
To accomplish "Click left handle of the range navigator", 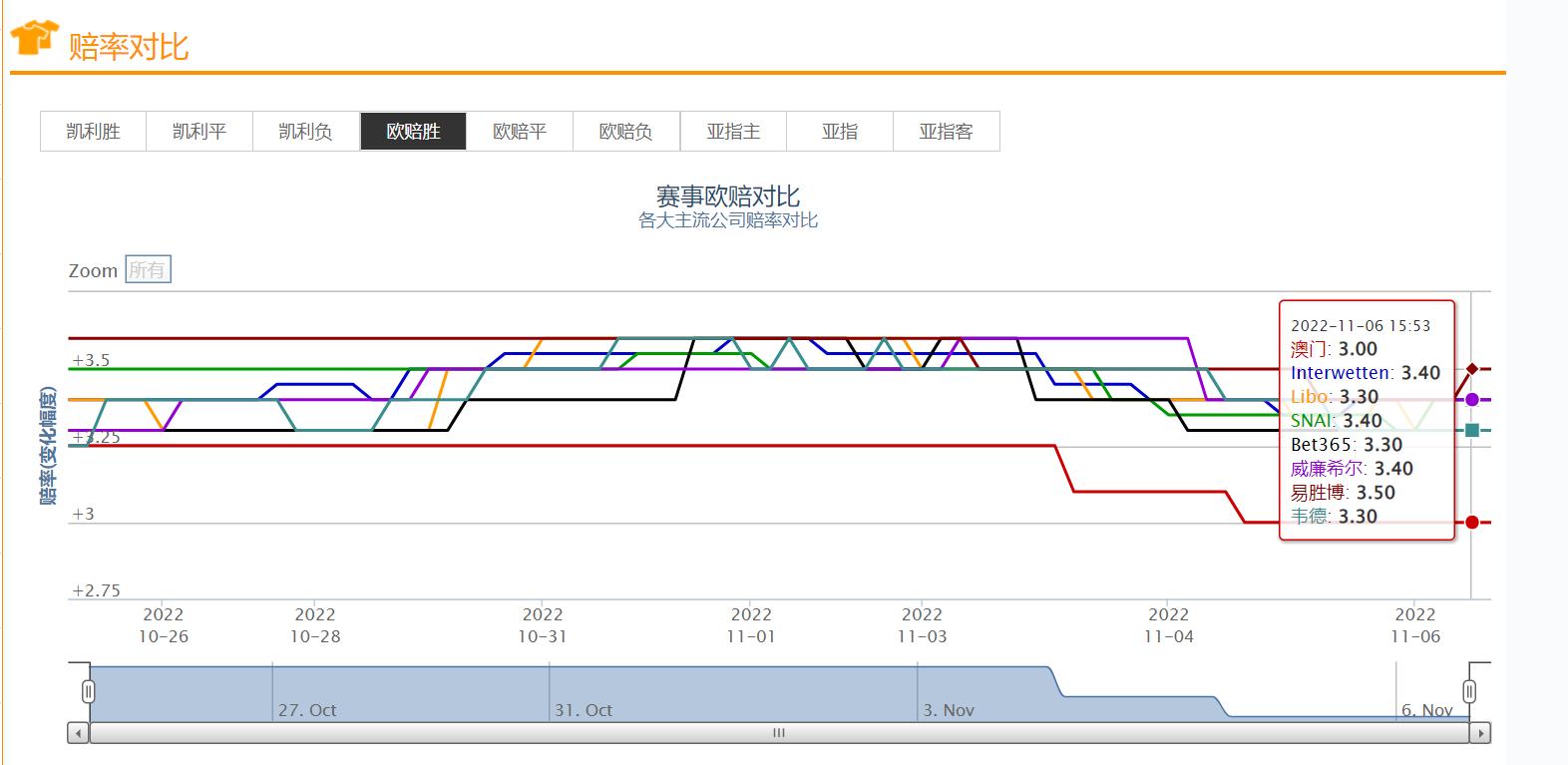I will coord(88,691).
